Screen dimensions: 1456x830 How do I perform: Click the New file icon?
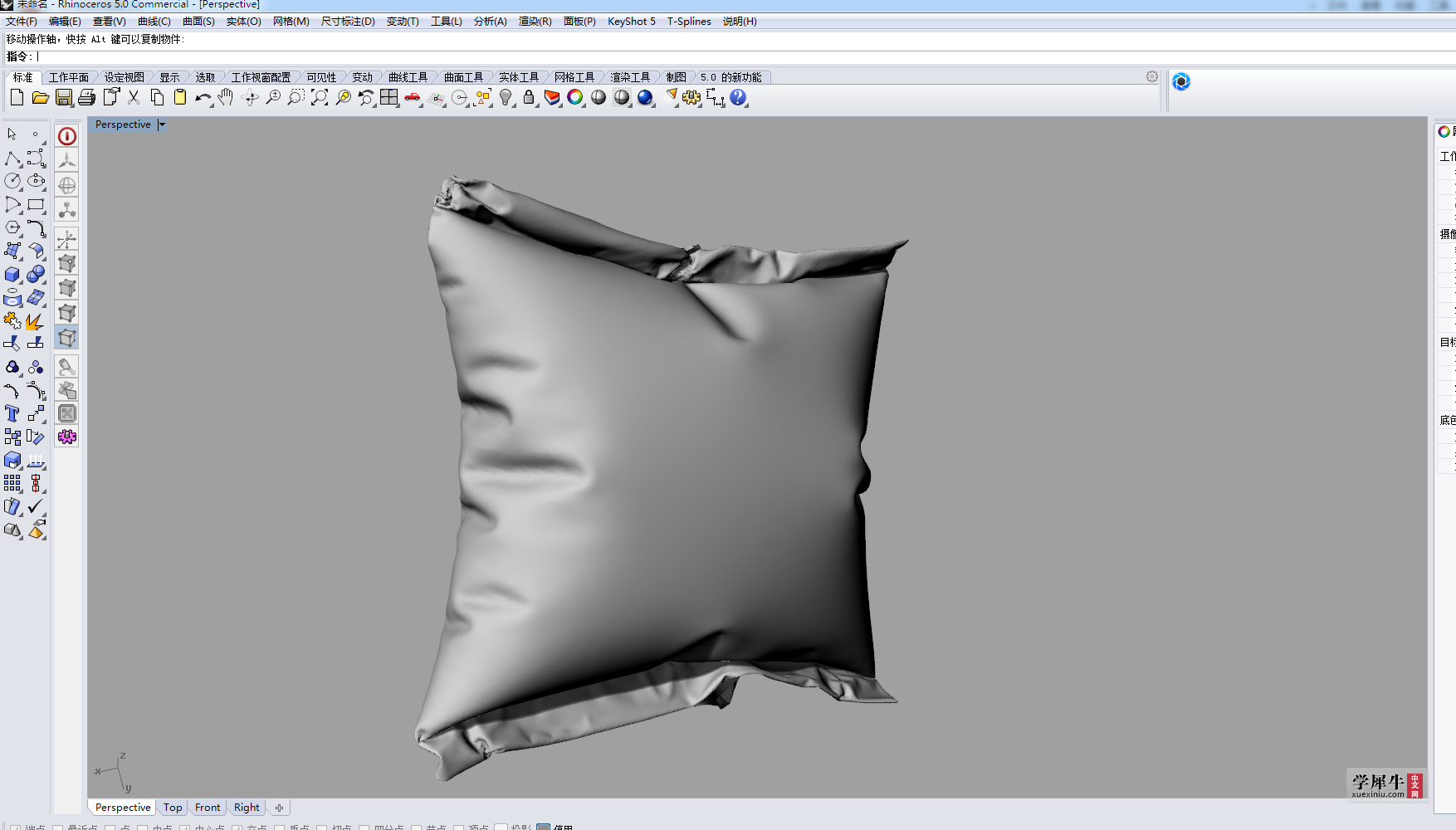coord(17,97)
